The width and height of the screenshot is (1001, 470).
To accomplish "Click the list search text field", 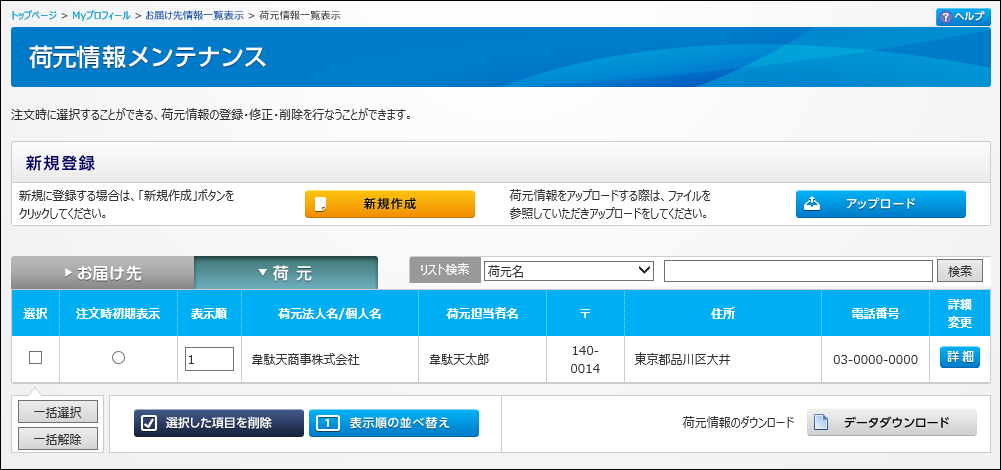I will [797, 271].
